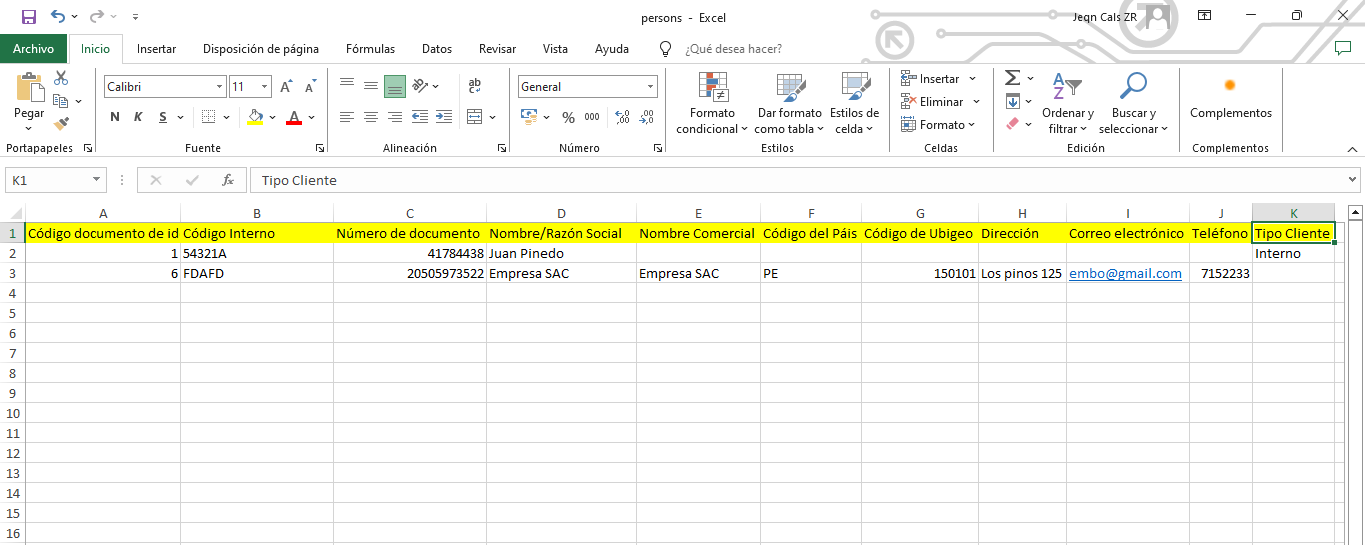The width and height of the screenshot is (1365, 545).
Task: Click the AutoSum sigma icon
Action: point(1012,78)
